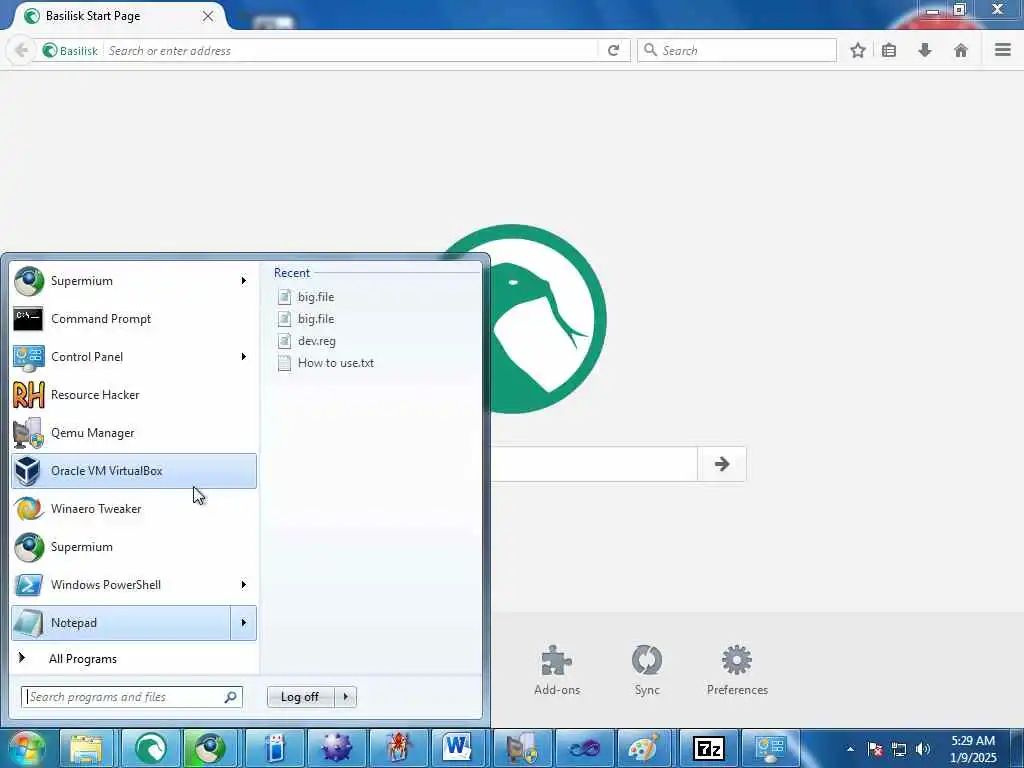
Task: Click the Windows Start orb
Action: tap(26, 748)
